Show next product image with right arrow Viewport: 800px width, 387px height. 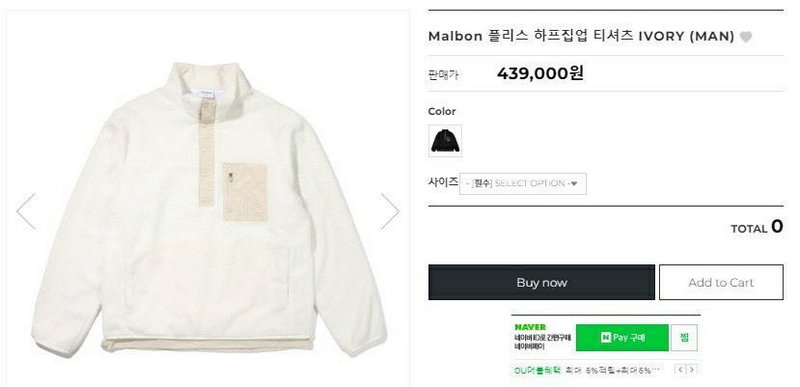390,211
